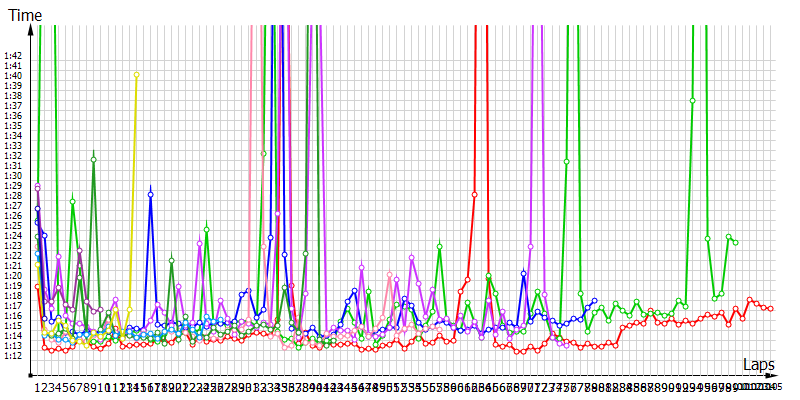Screen dimensions: 800x400
Task: Click the 1:15 tick label on Time axis
Action: click(x=14, y=326)
